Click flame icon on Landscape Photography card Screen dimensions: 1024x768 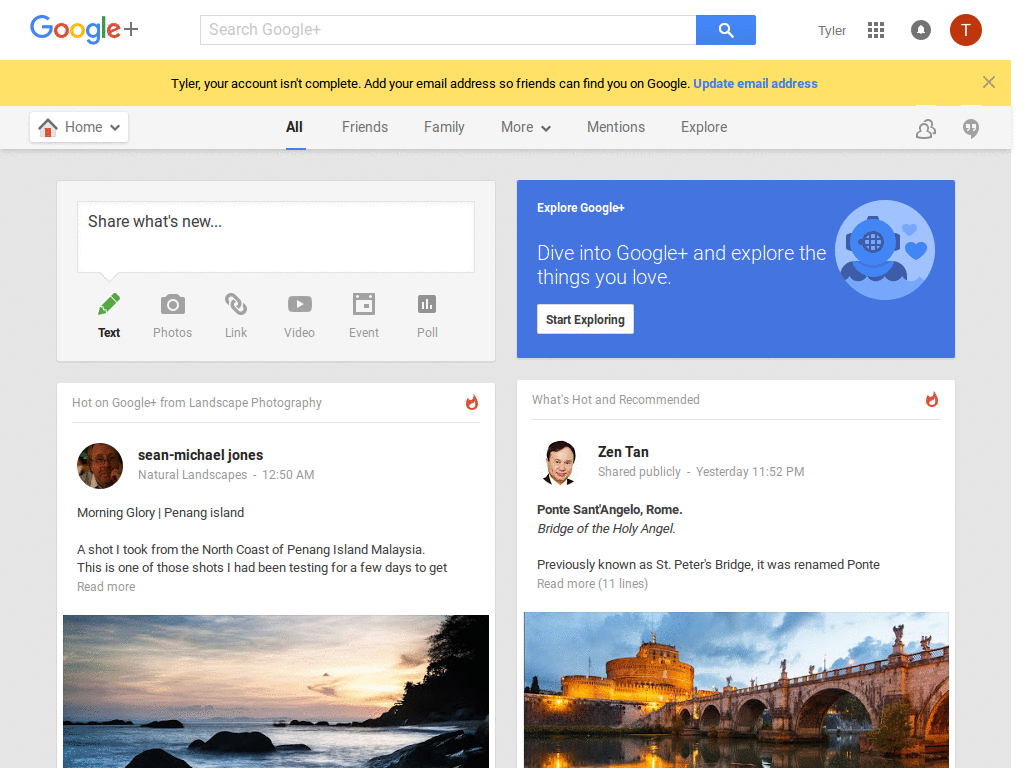coord(472,402)
